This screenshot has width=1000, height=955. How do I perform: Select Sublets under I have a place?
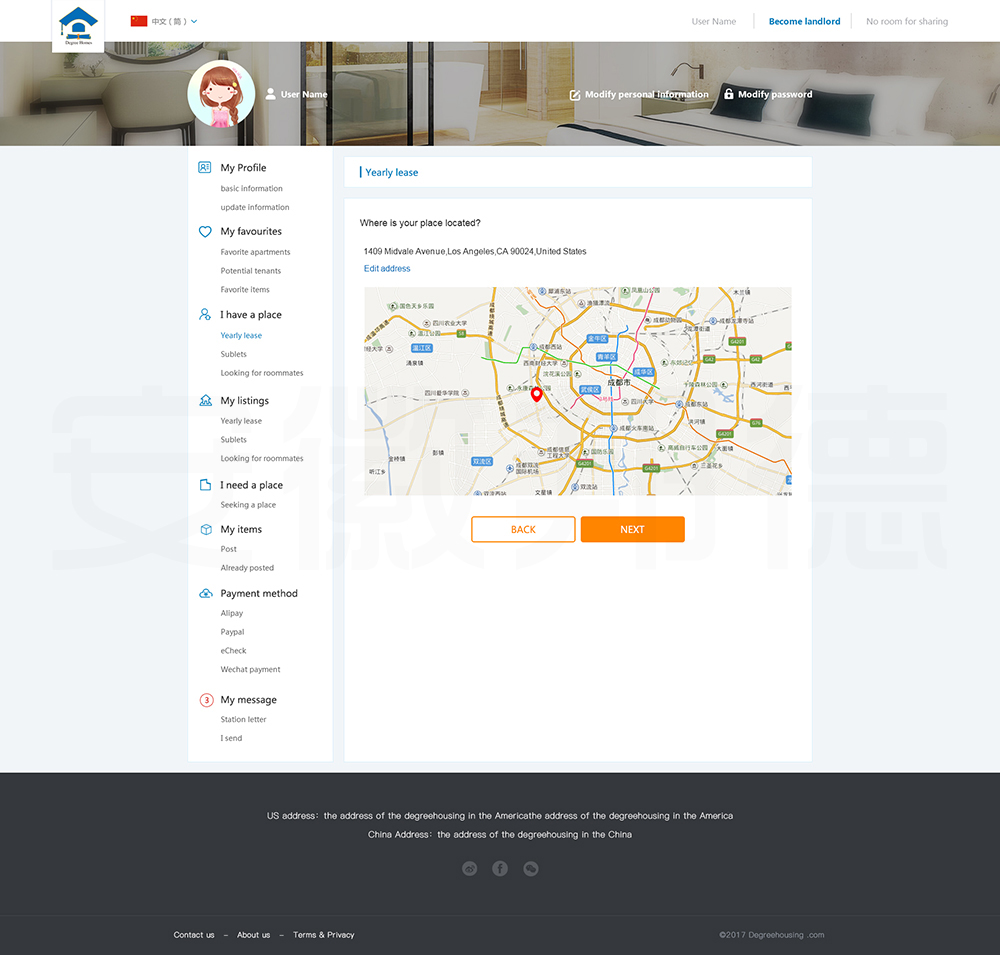click(x=234, y=354)
